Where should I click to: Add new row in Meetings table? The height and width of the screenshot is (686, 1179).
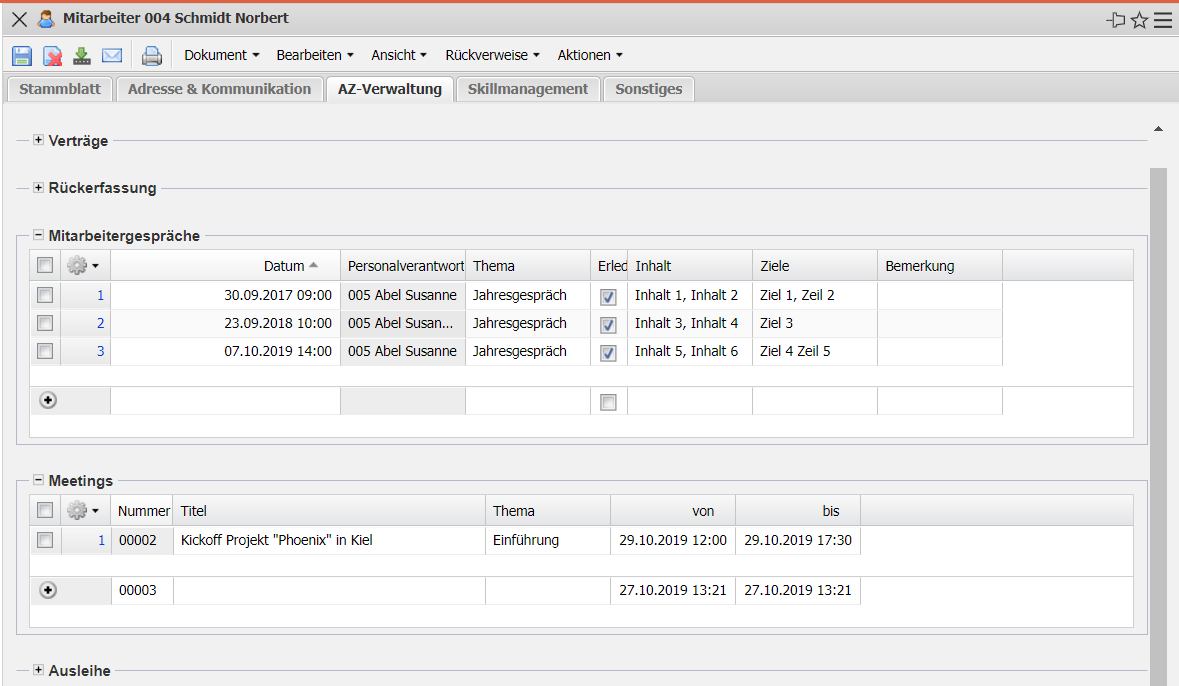click(48, 590)
